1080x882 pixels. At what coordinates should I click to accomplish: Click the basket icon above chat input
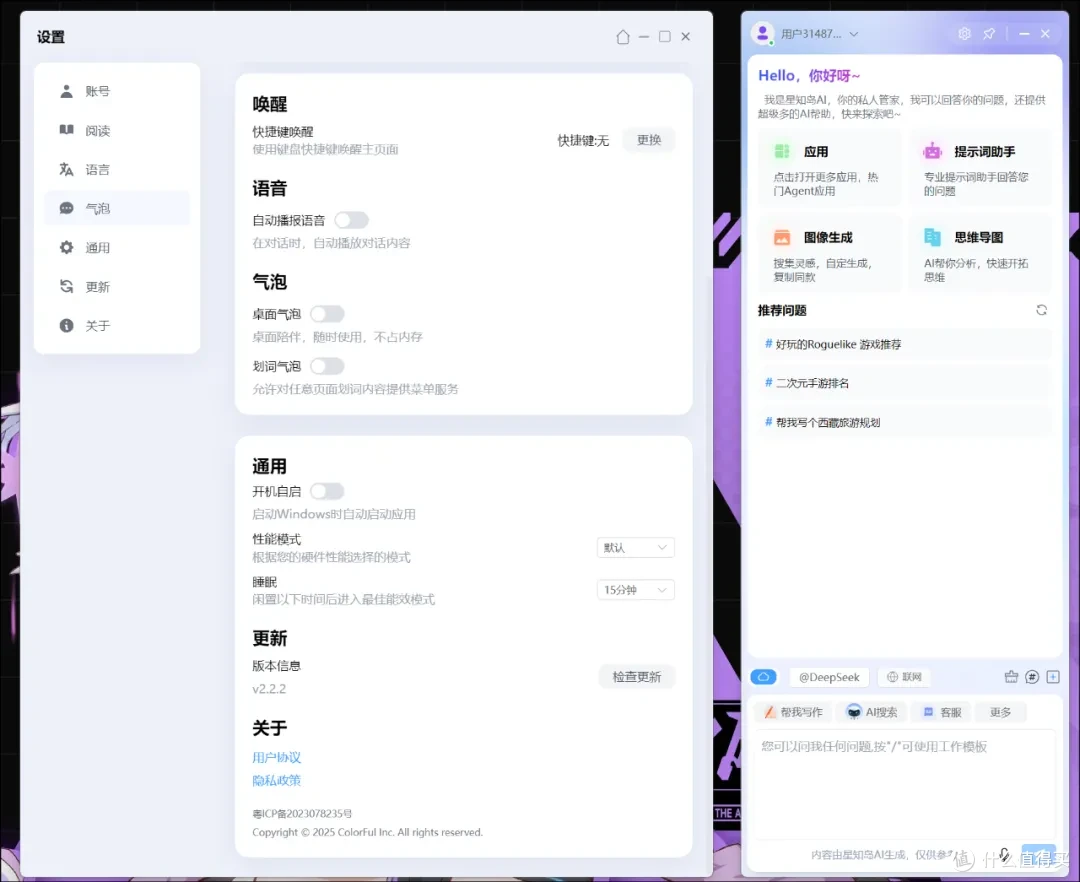coord(1011,677)
